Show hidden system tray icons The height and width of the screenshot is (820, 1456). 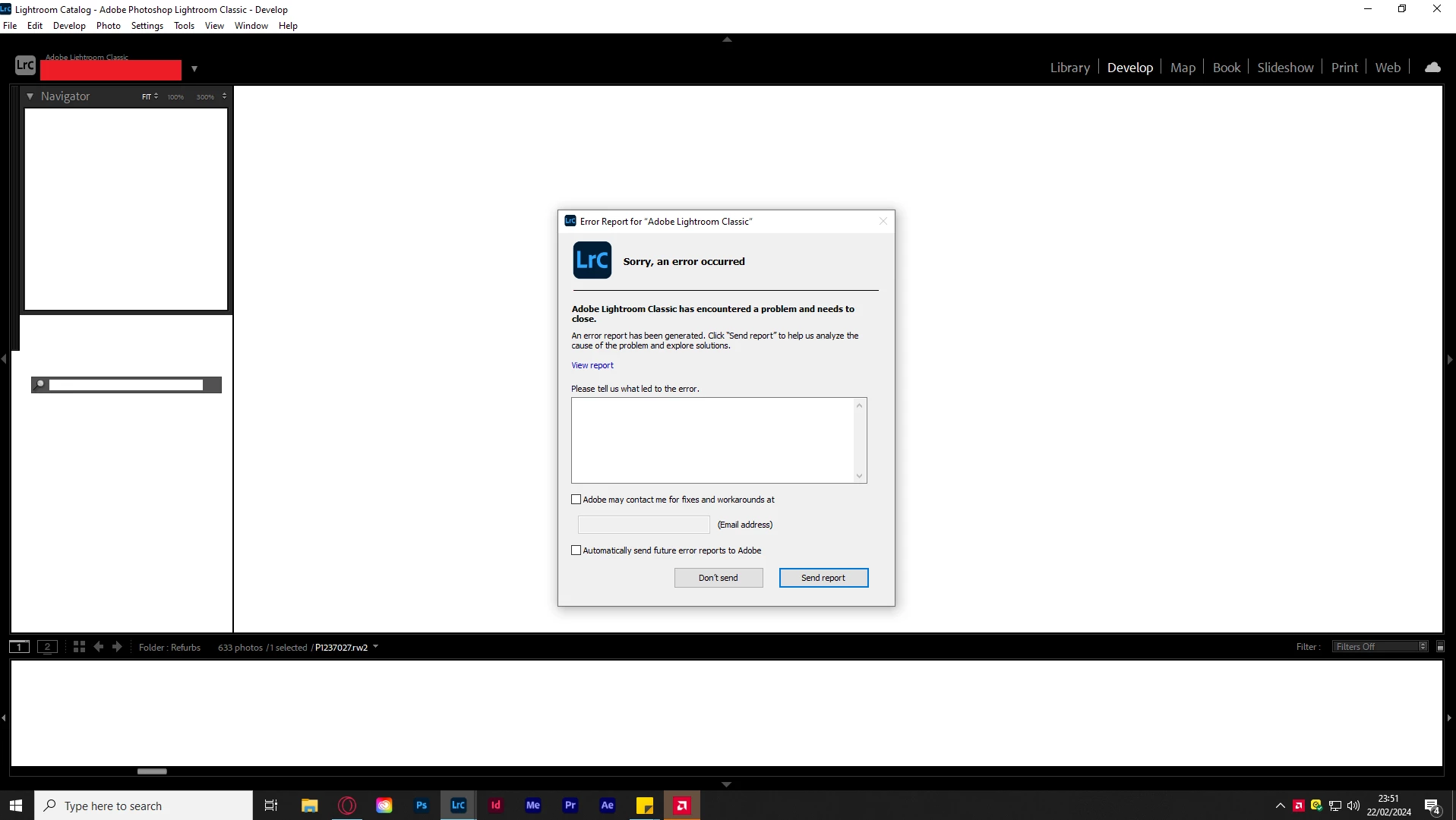click(x=1281, y=806)
